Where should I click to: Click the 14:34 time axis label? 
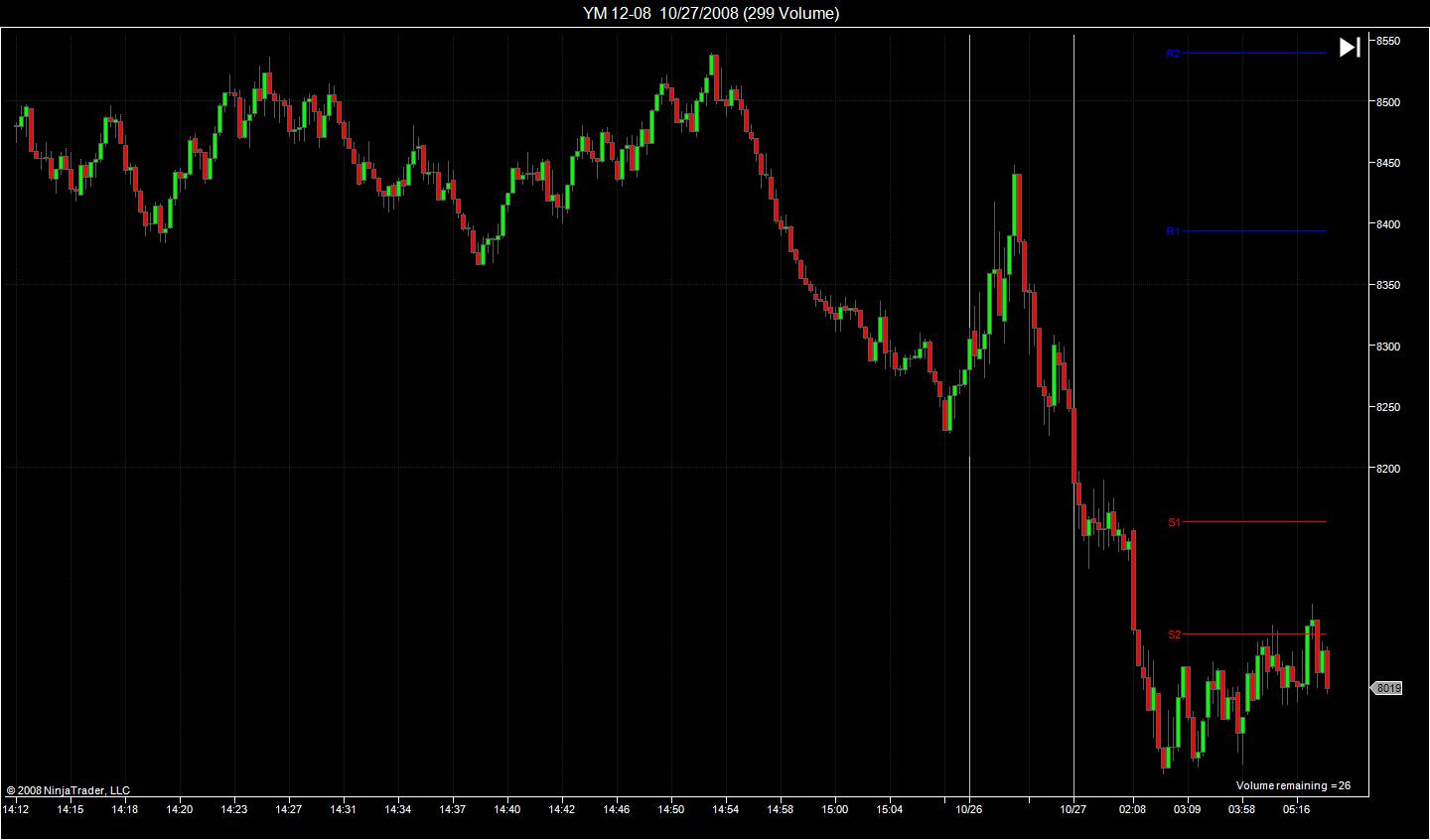pyautogui.click(x=398, y=809)
